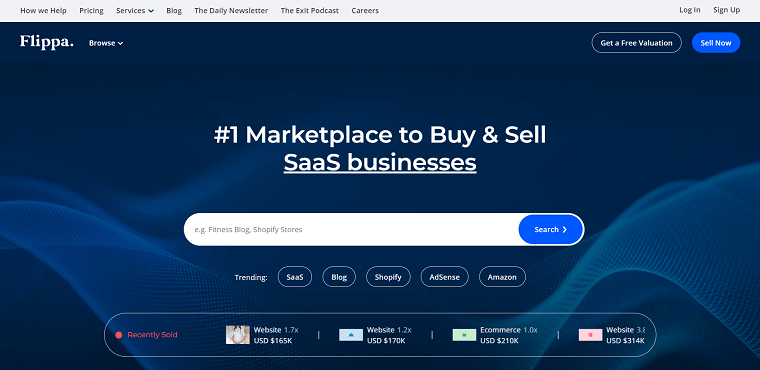Select the SaaS trending tag
This screenshot has width=760, height=370.
pyautogui.click(x=295, y=277)
